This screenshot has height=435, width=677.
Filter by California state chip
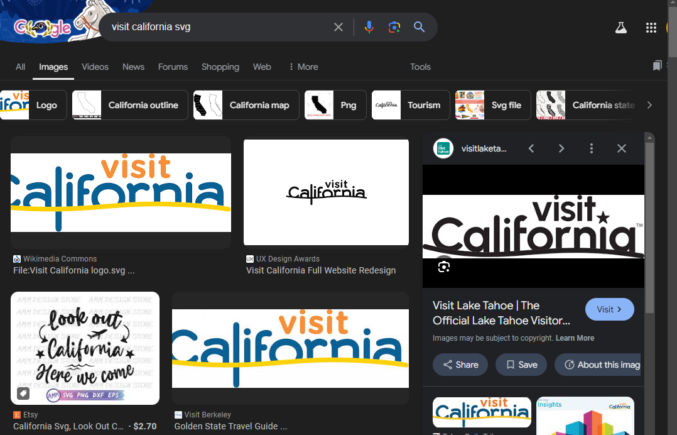click(x=587, y=105)
